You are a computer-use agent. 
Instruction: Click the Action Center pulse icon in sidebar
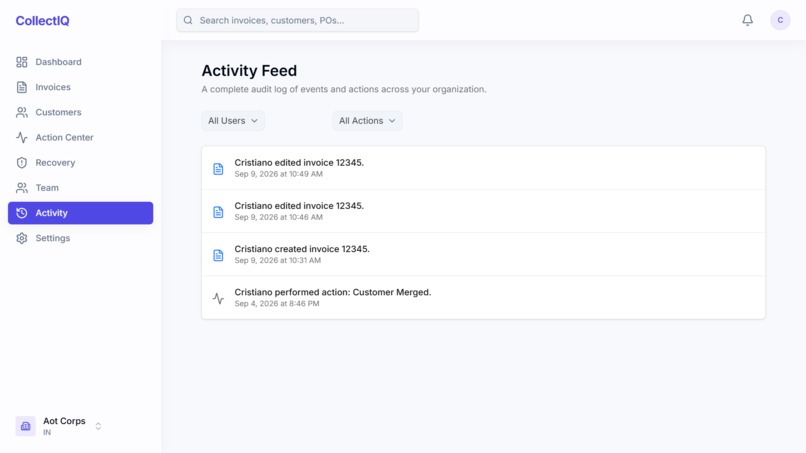[22, 137]
